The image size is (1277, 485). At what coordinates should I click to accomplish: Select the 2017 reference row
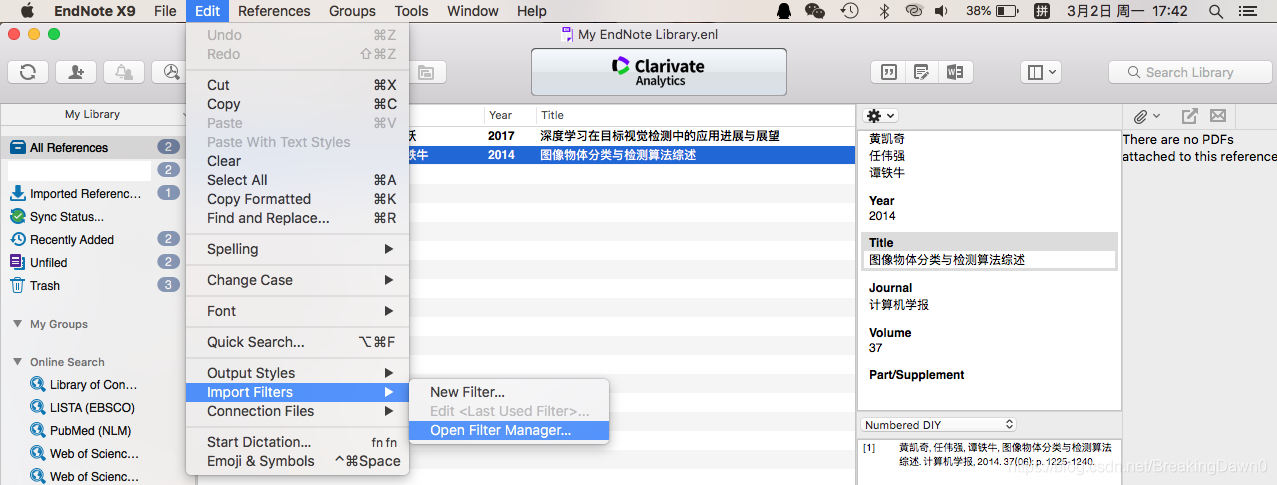(x=632, y=136)
